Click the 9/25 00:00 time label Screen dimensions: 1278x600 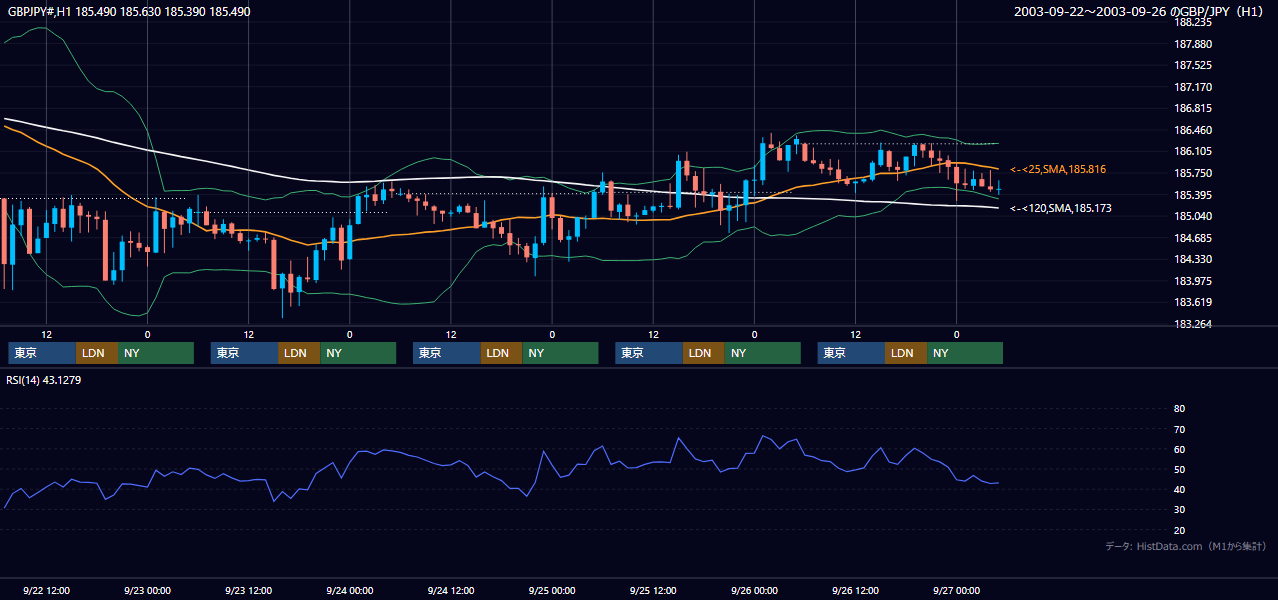coord(552,591)
